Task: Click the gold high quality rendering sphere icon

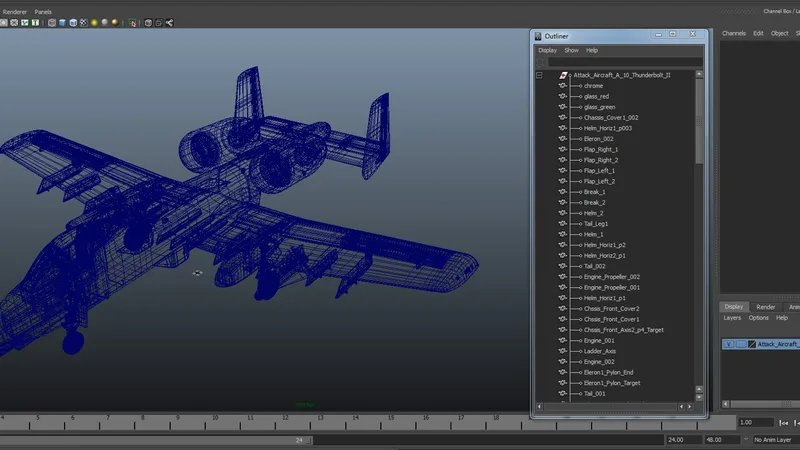Action: (115, 22)
